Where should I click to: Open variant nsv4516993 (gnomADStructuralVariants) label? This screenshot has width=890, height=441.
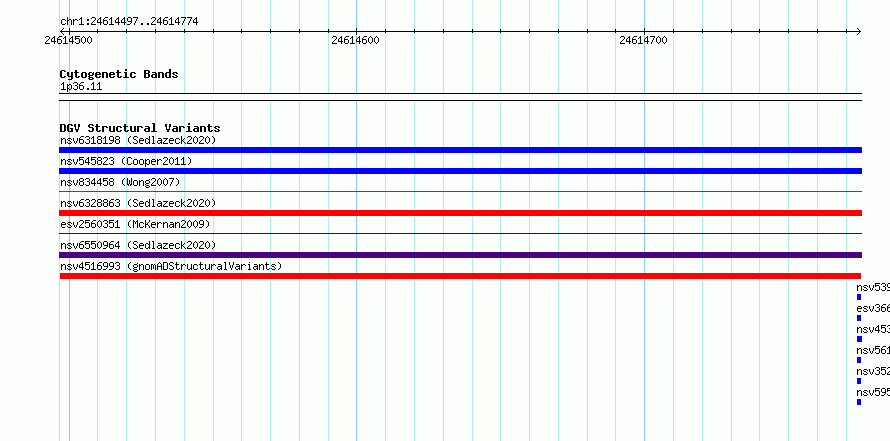(171, 266)
